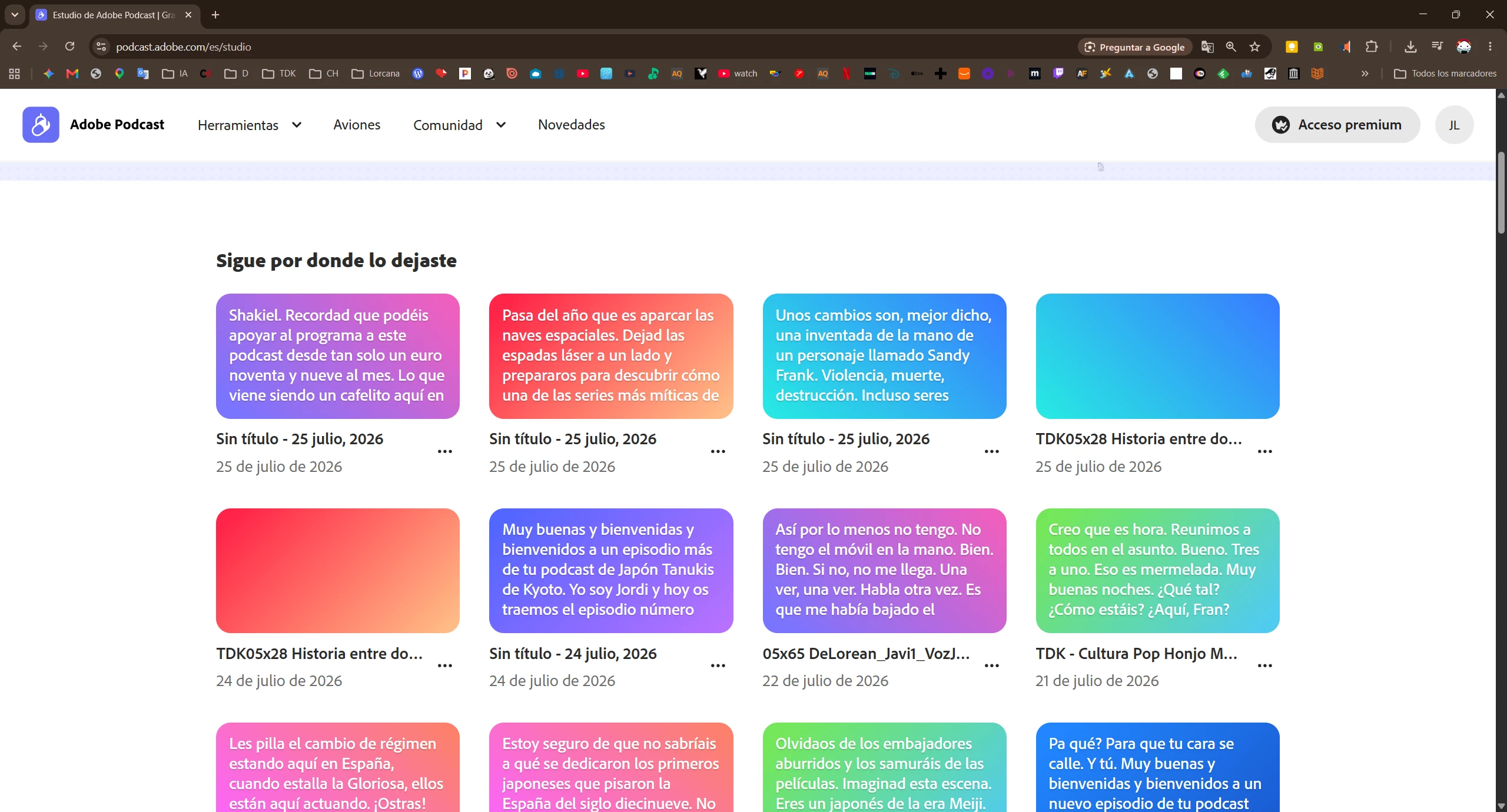Click the translate page icon in address bar
1507x812 pixels.
[x=1207, y=47]
